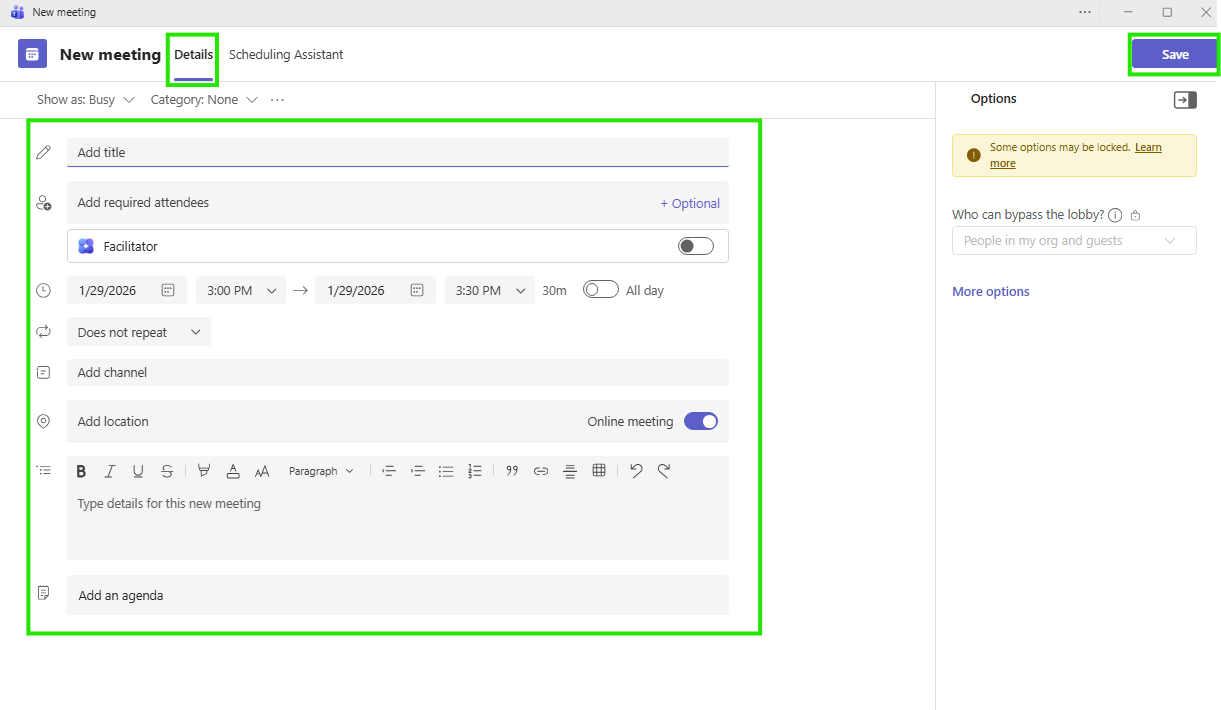Select the Details tab

point(194,55)
